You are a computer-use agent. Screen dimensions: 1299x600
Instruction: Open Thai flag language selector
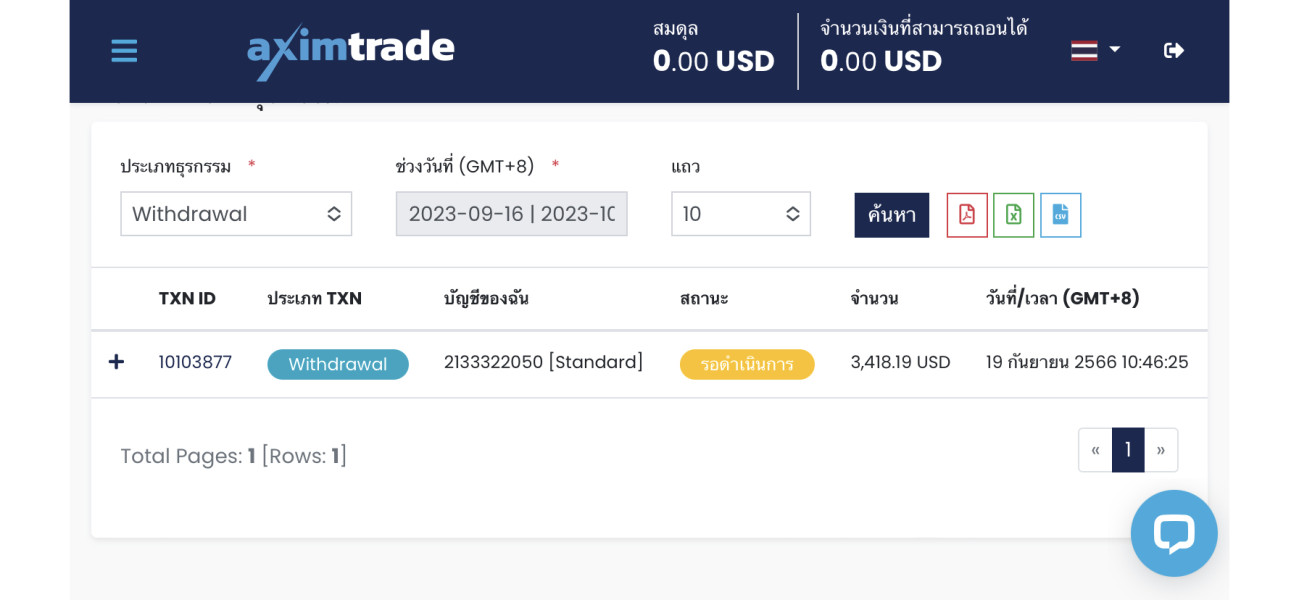pos(1095,50)
